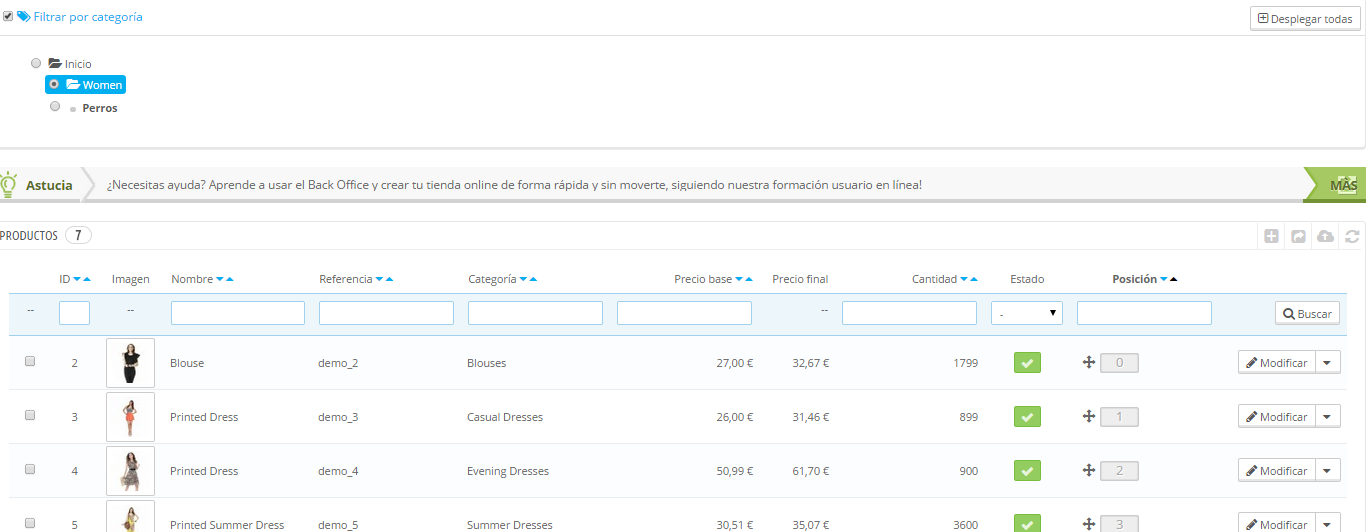
Task: Click the Desplegar todas button
Action: 1305,19
